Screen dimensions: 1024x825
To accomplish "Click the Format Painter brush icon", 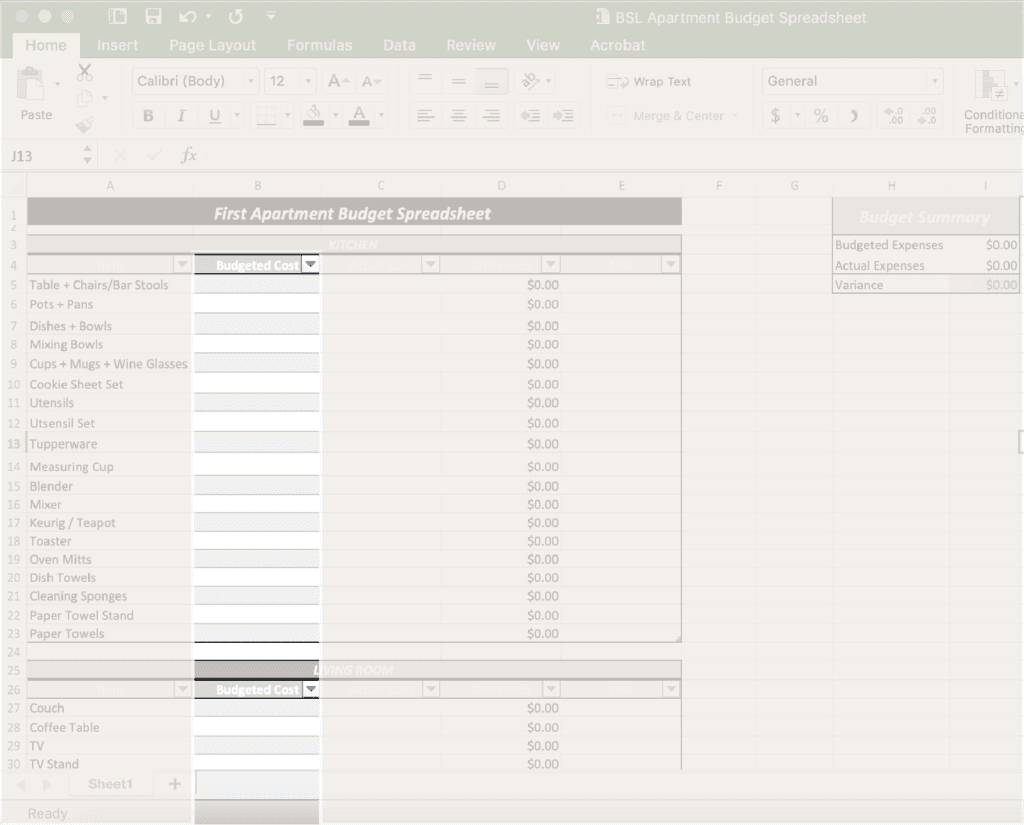I will [x=85, y=124].
